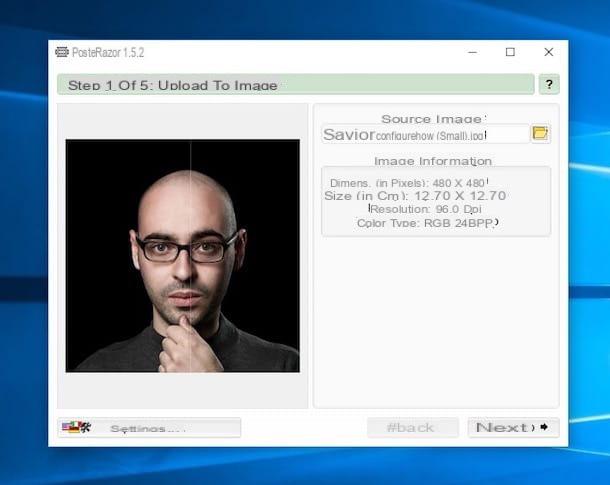Screen dimensions: 610x485
Task: Click the Size in cm value line
Action: [414, 196]
